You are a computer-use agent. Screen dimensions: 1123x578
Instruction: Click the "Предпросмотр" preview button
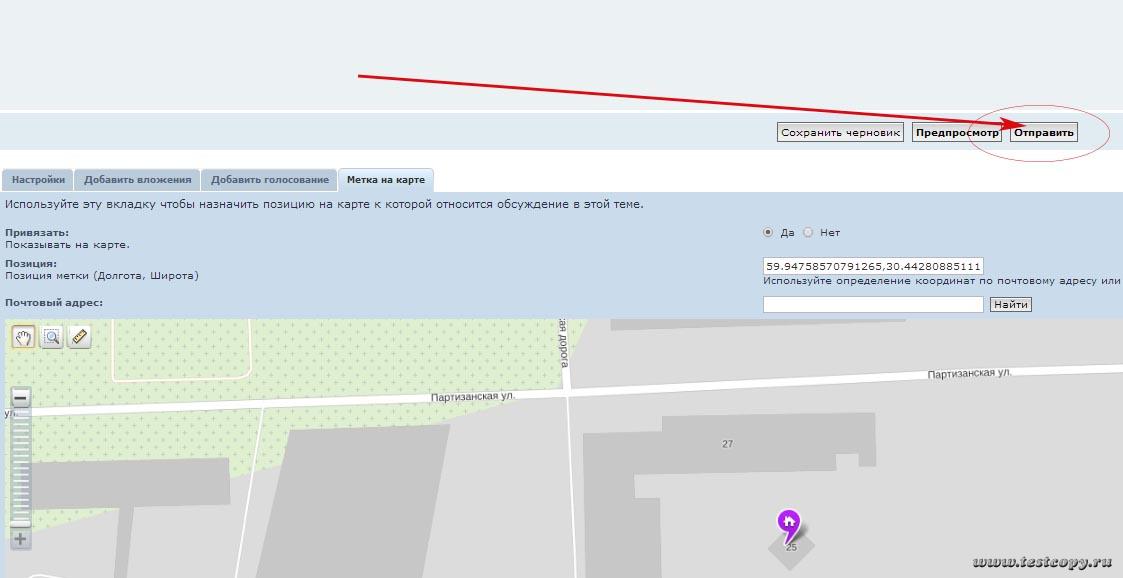[x=957, y=132]
